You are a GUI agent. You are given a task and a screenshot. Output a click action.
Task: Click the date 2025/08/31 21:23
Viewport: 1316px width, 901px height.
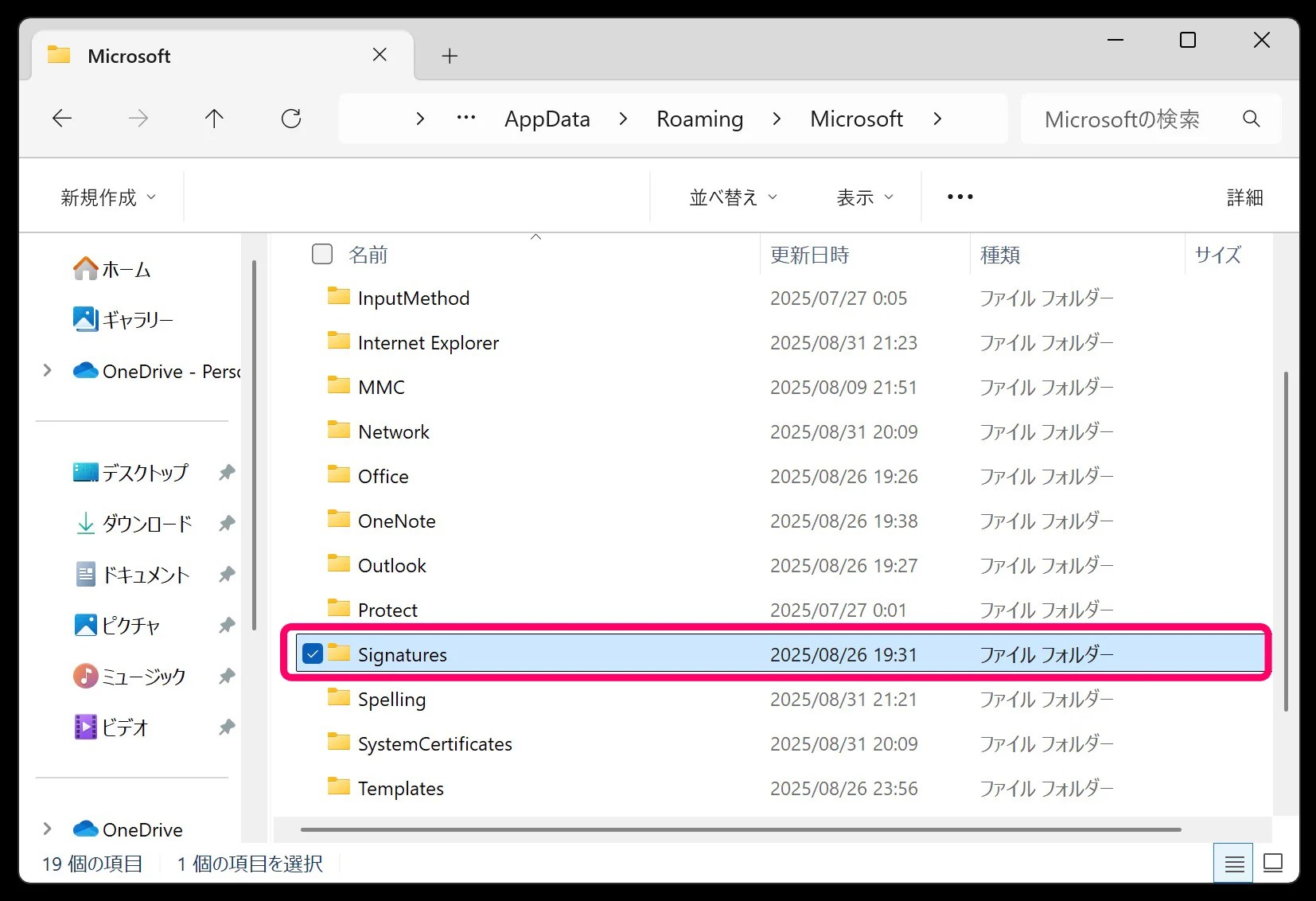(x=843, y=342)
